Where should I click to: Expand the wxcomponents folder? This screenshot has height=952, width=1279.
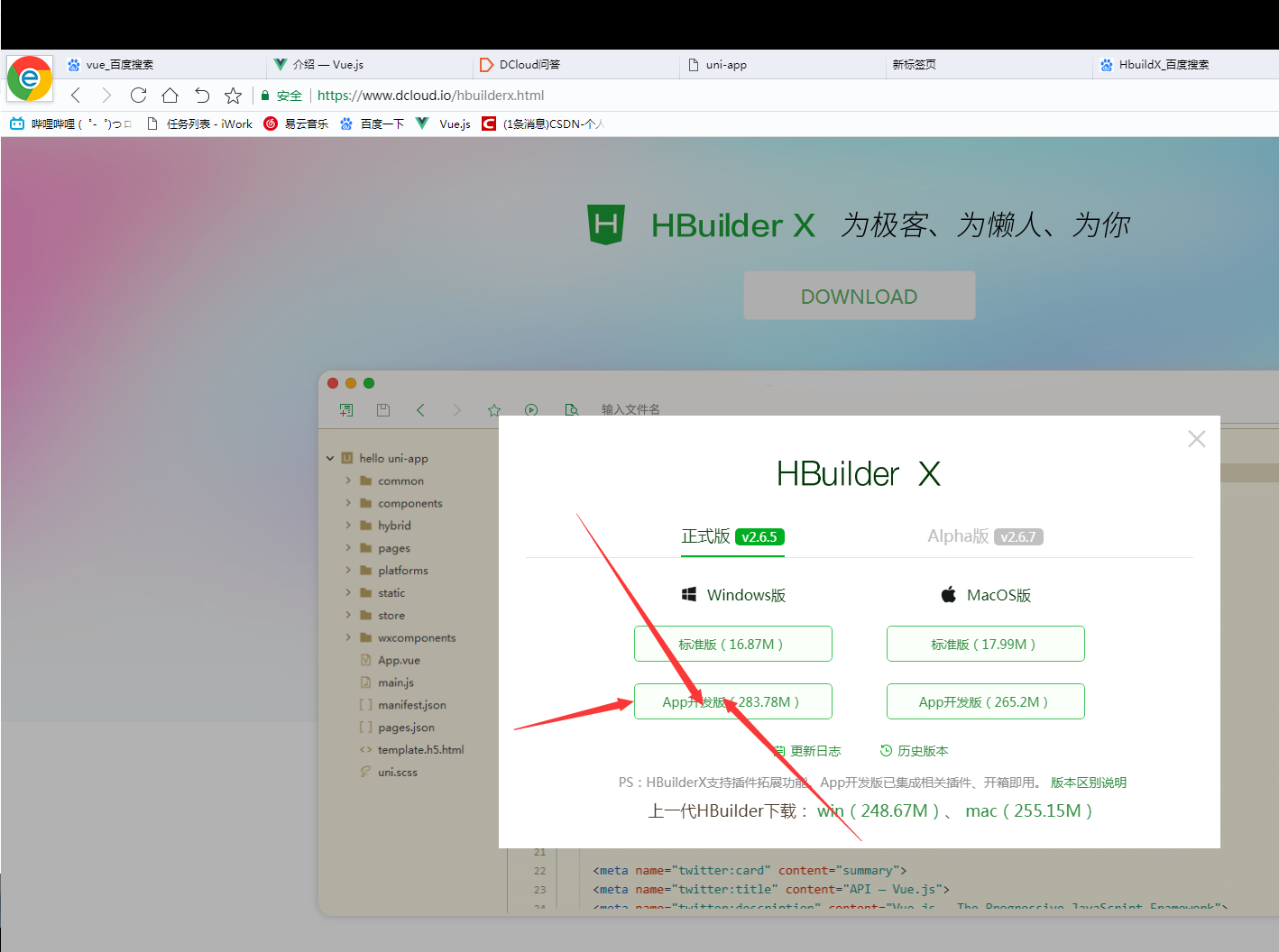(x=351, y=637)
